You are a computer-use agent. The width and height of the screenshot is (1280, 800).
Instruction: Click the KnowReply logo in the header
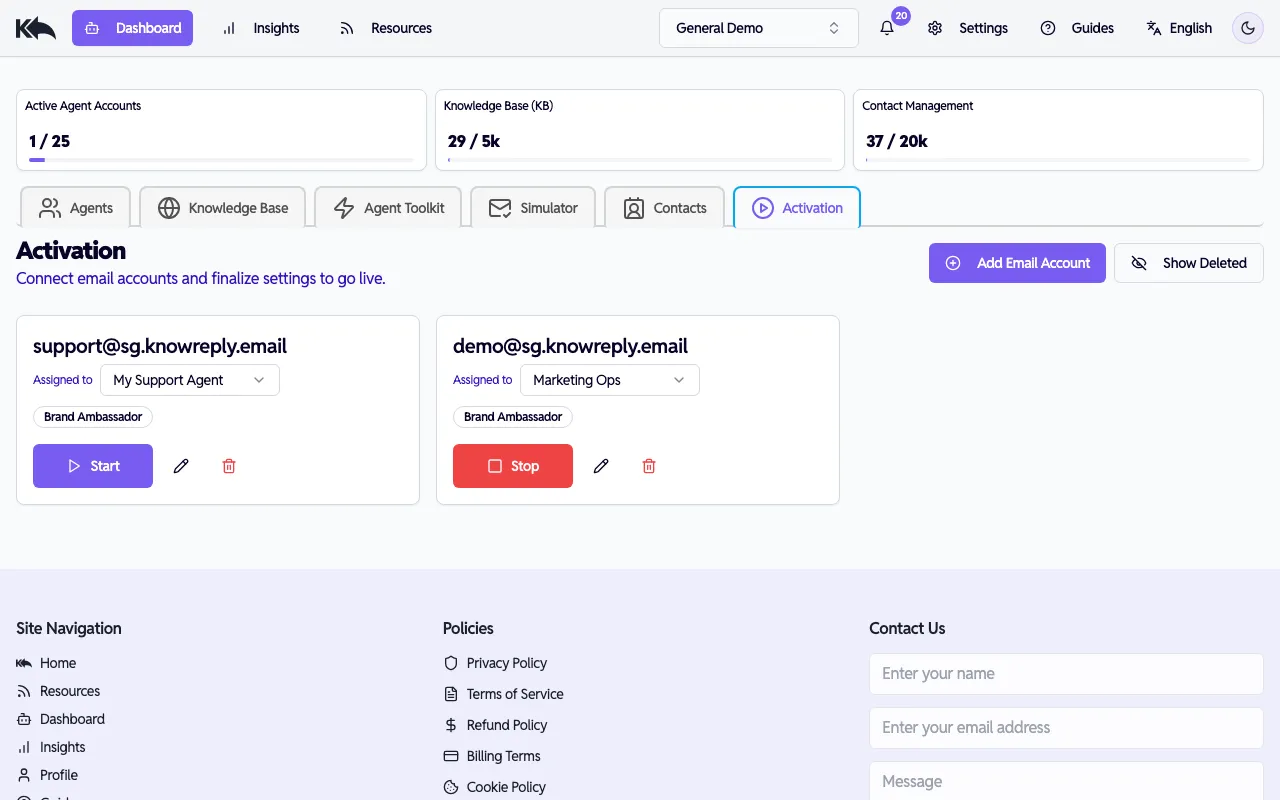35,27
